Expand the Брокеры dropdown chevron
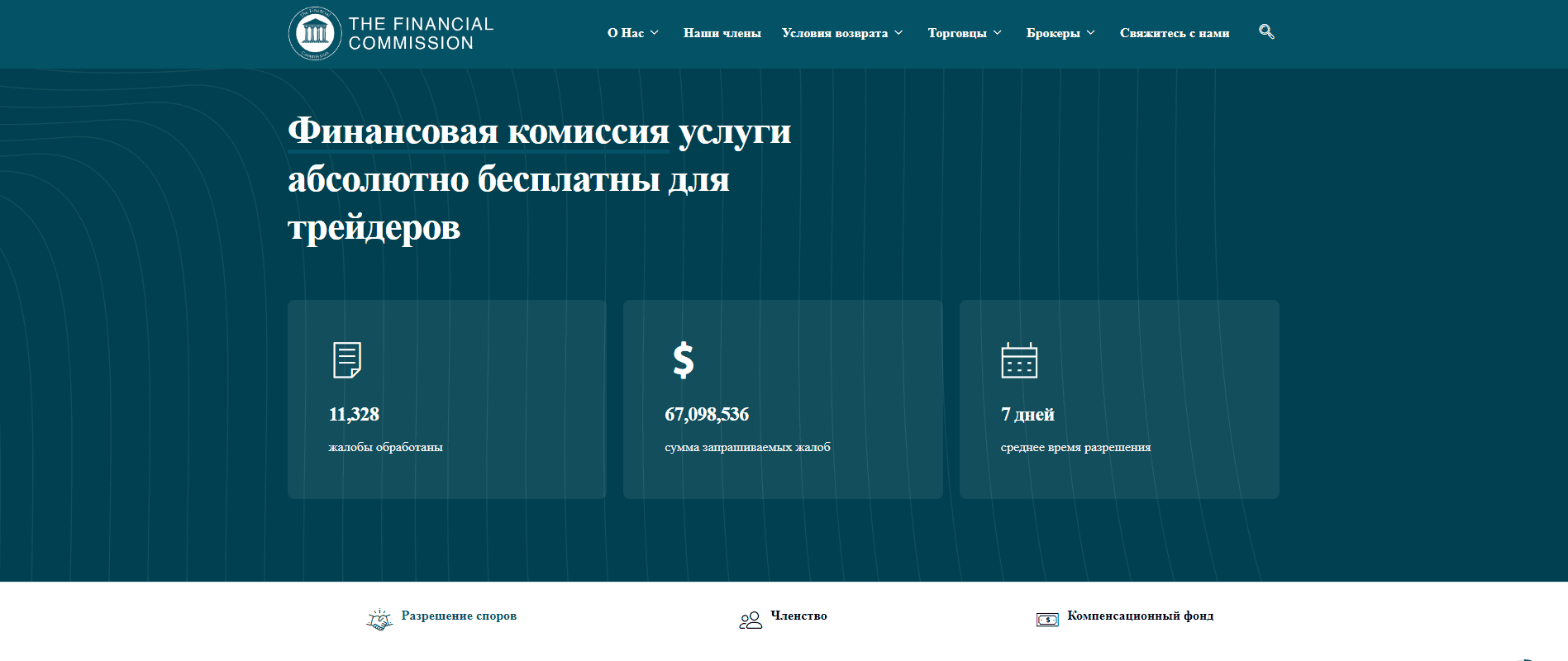This screenshot has width=1568, height=661. pyautogui.click(x=1091, y=33)
